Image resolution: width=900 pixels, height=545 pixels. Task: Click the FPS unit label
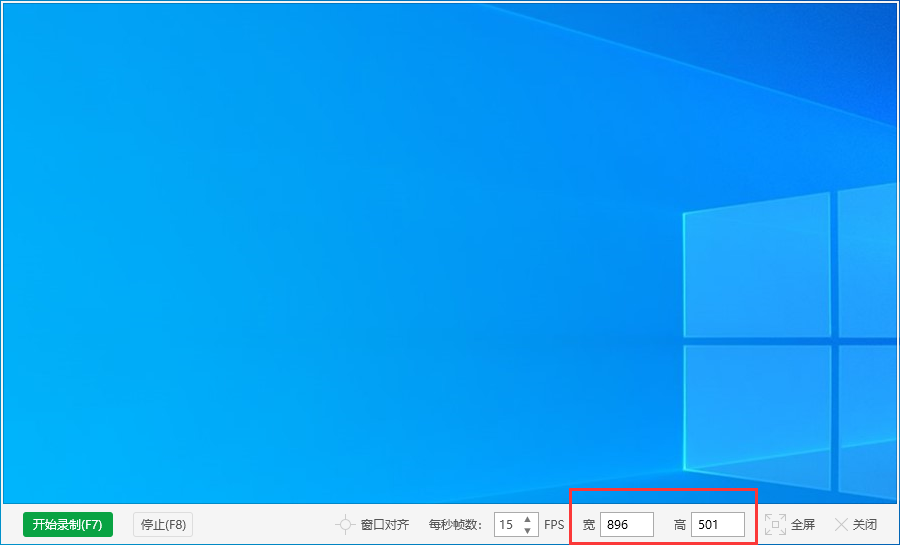(x=554, y=524)
